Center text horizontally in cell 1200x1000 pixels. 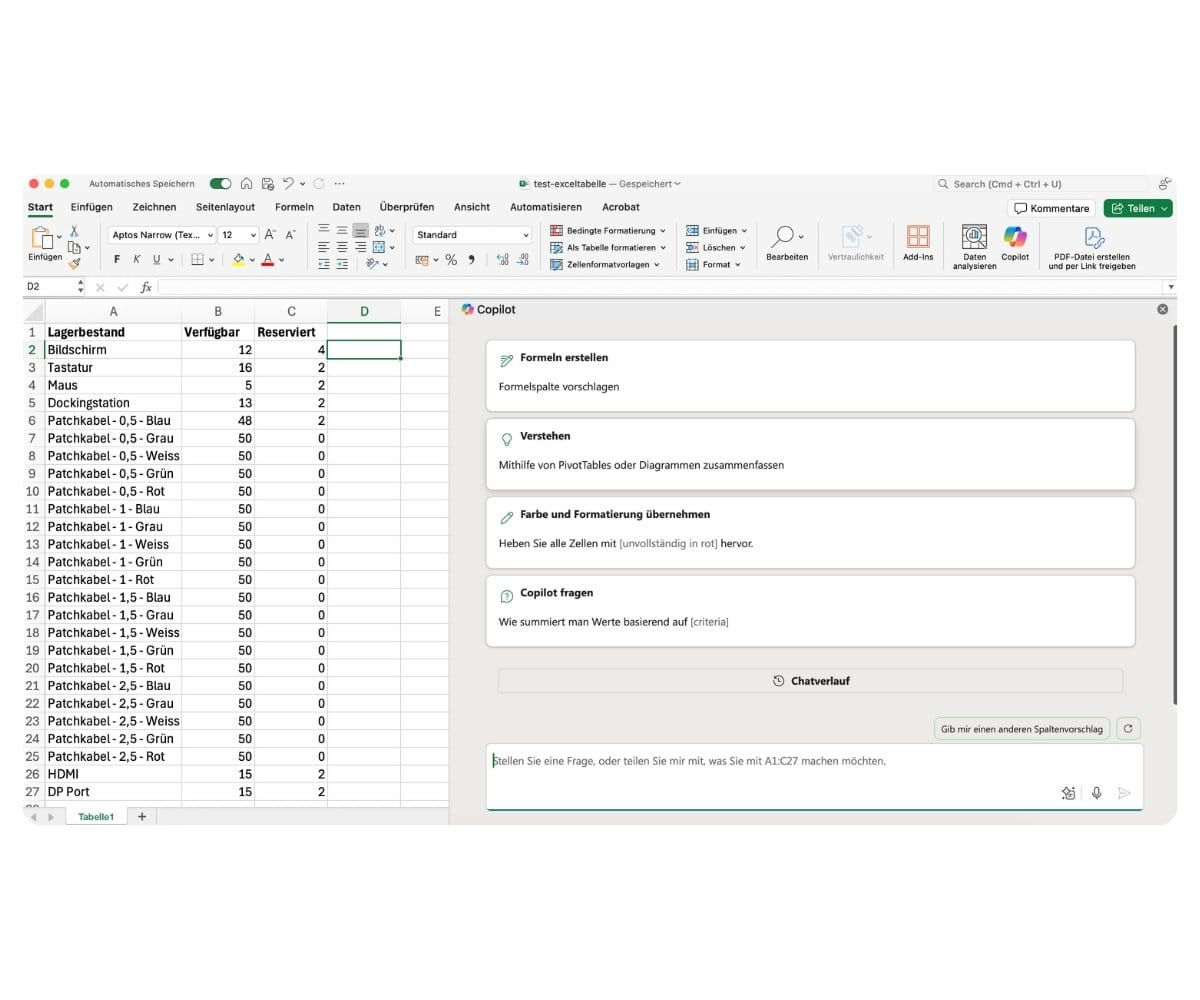[x=342, y=247]
